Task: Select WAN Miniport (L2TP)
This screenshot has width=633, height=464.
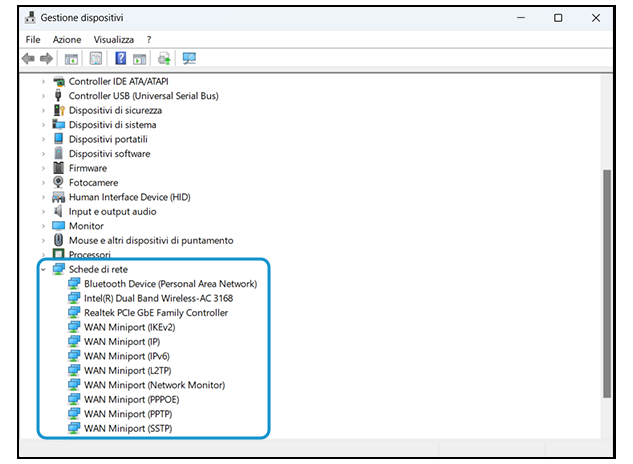Action: 128,371
